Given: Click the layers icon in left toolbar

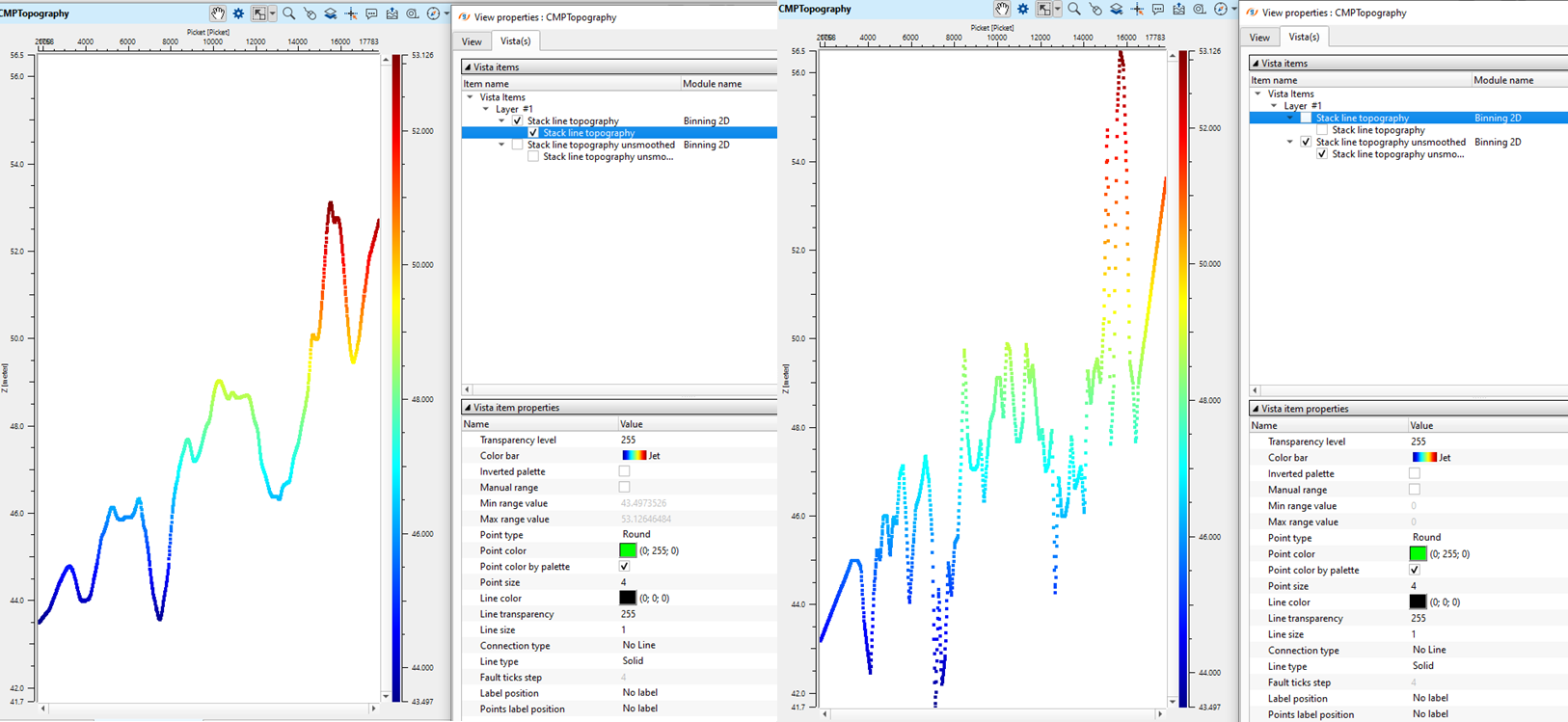Looking at the screenshot, I should pyautogui.click(x=330, y=13).
